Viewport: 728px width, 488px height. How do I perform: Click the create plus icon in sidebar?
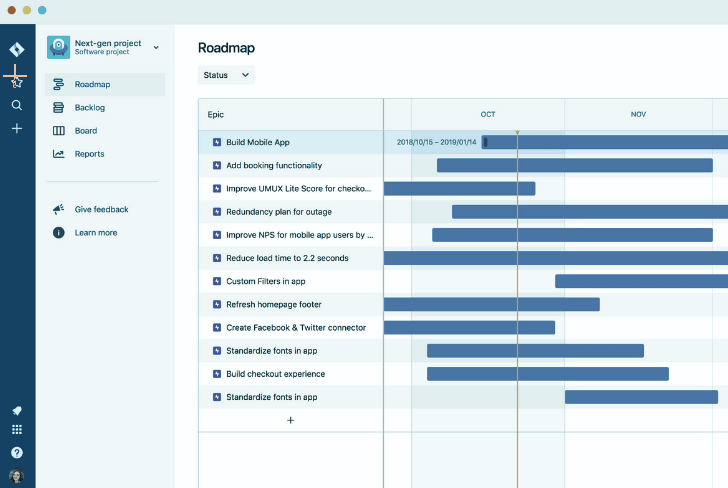tap(17, 129)
